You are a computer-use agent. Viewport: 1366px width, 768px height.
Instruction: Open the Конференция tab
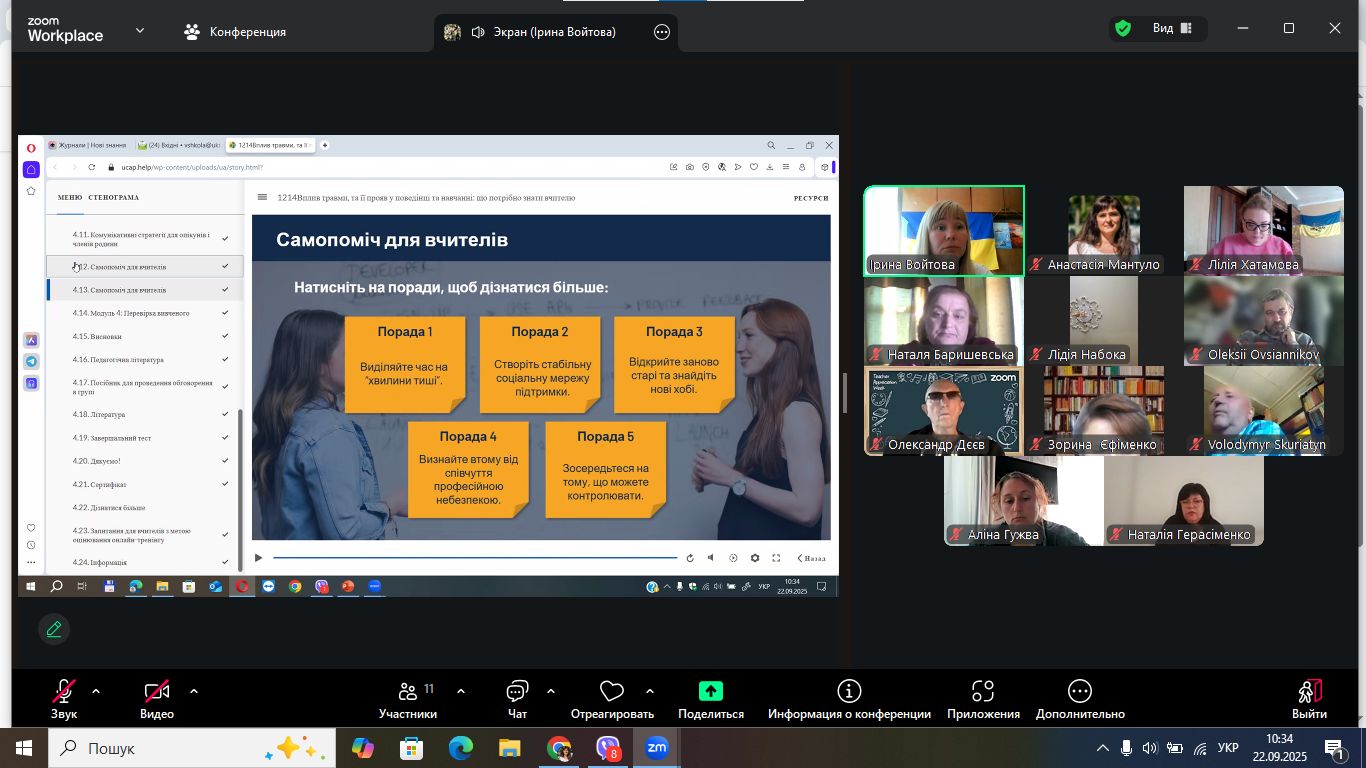tap(236, 32)
